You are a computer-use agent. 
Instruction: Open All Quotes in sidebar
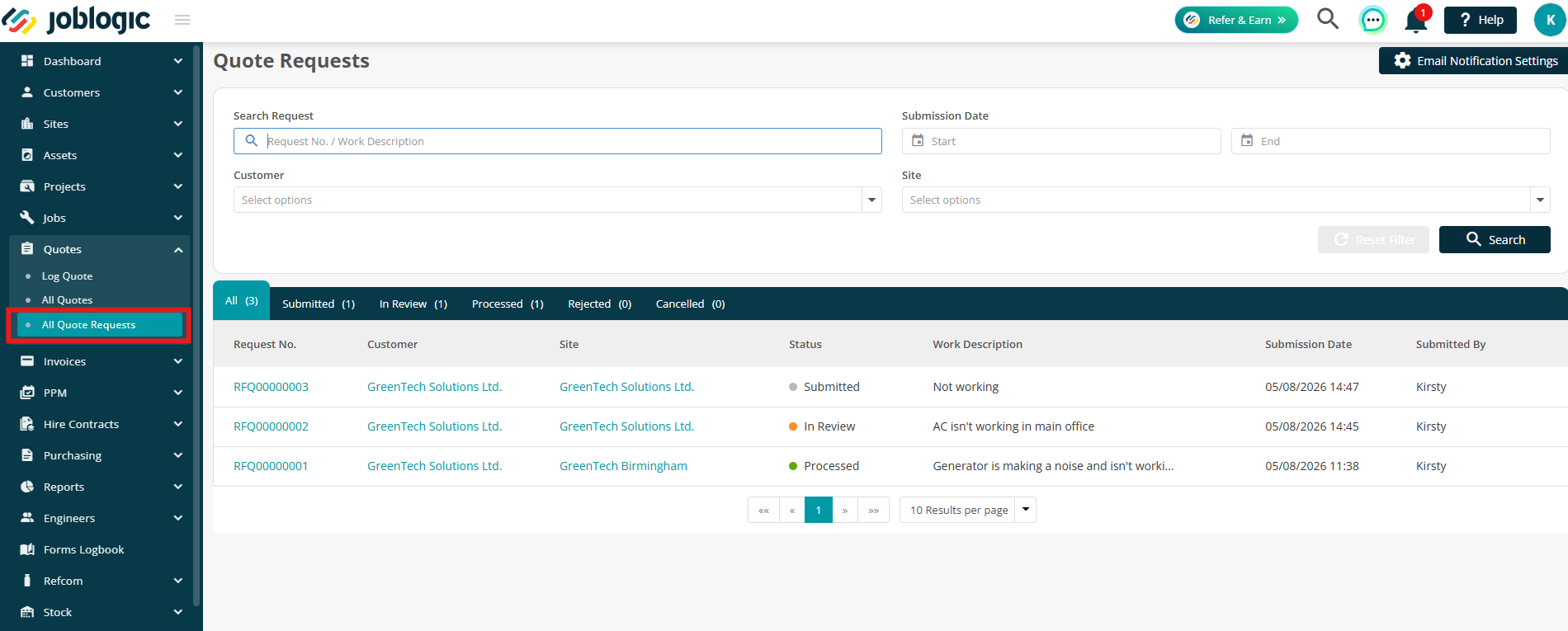point(67,300)
